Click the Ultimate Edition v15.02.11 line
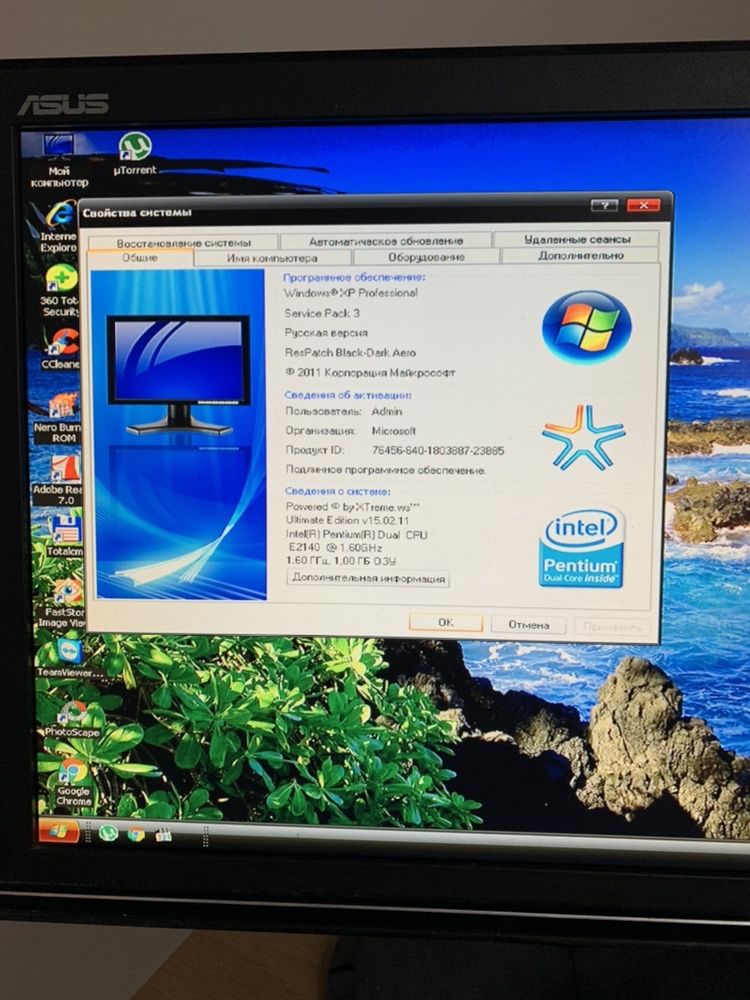 348,520
